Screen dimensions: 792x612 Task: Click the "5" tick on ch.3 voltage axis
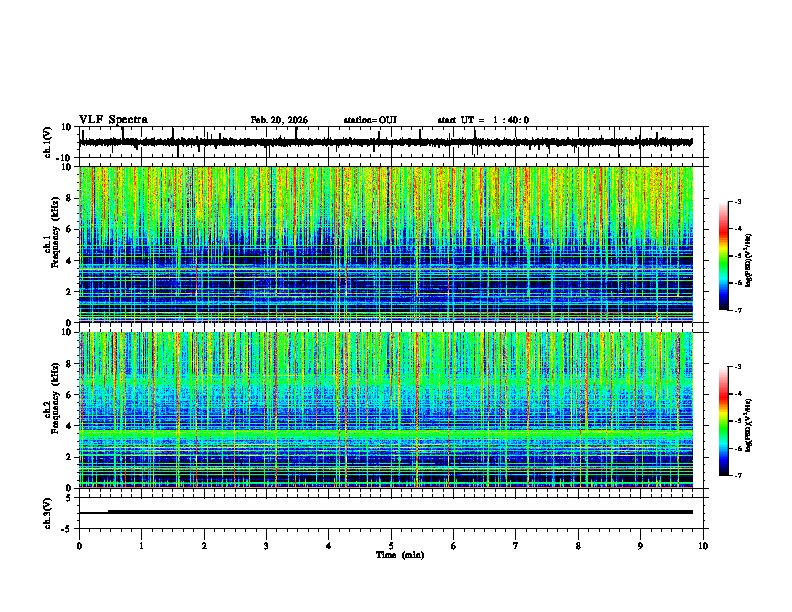(x=69, y=497)
